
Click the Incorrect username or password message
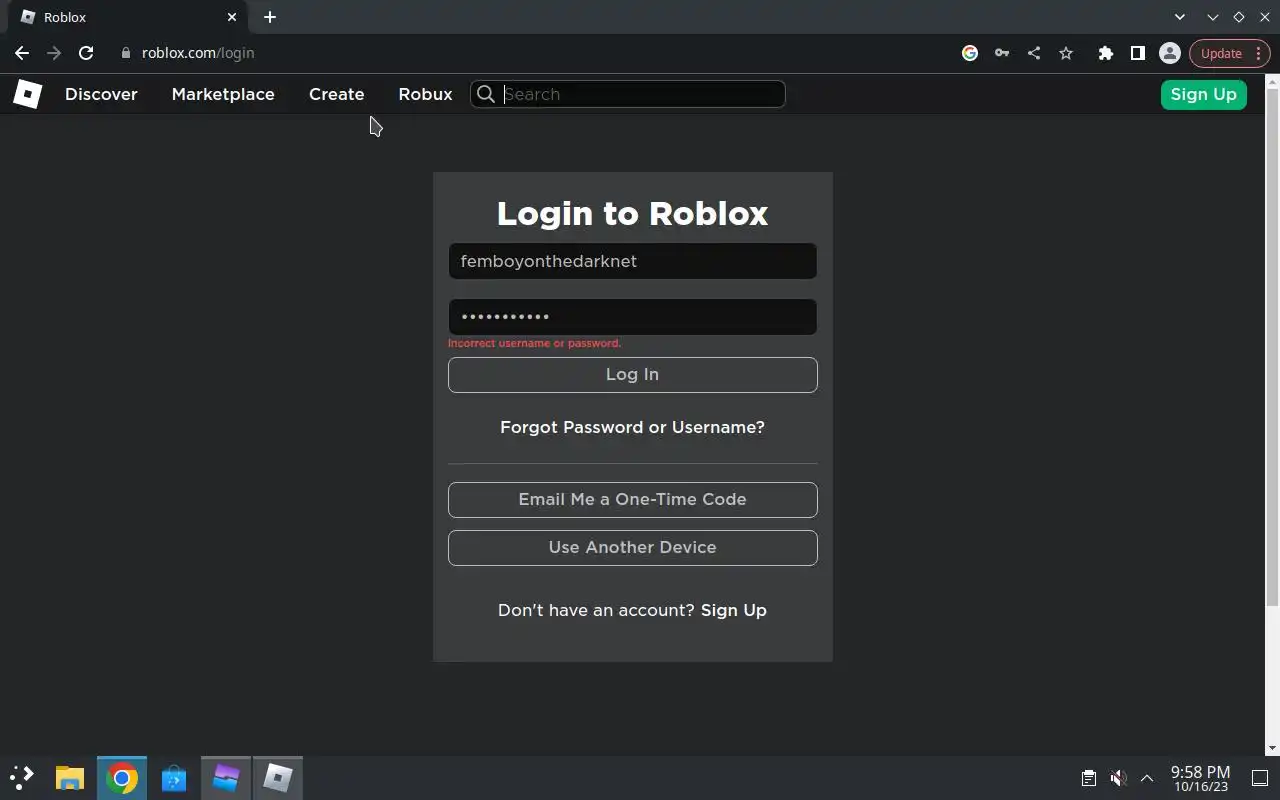[x=535, y=343]
